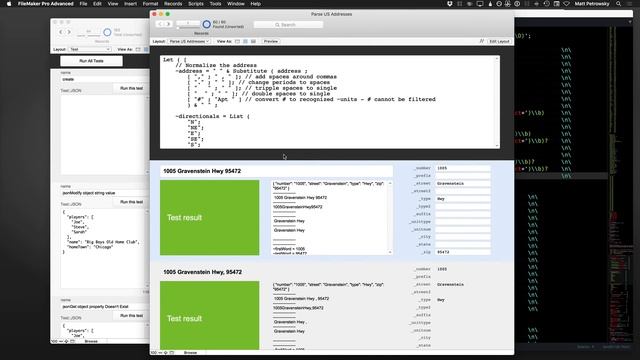Open the Insert menu
This screenshot has width=640, height=360.
click(x=130, y=4)
